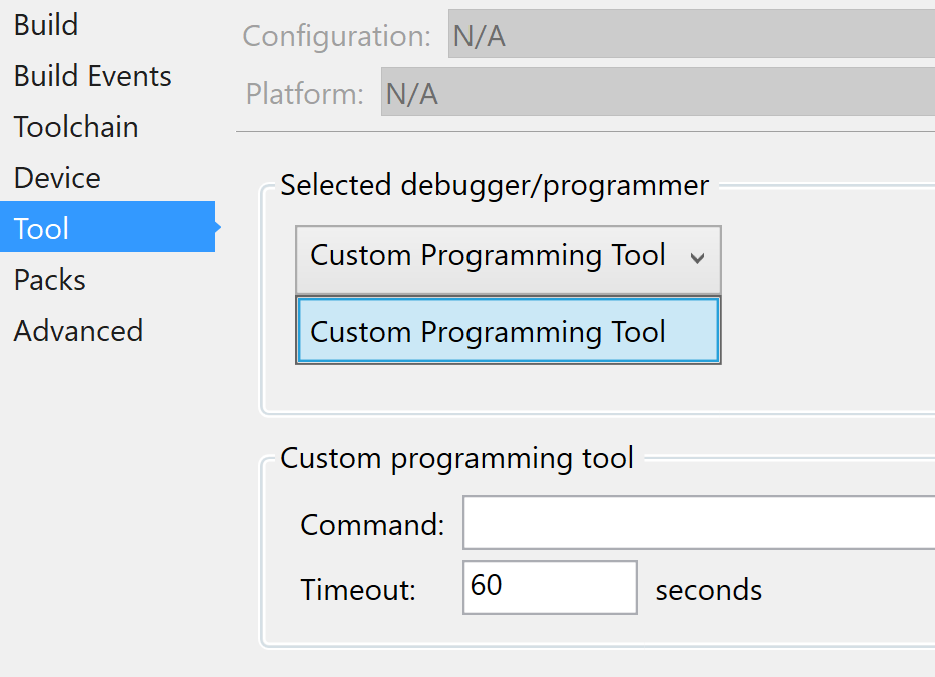Switch to the Build Events tab
The height and width of the screenshot is (677, 935).
[x=92, y=76]
